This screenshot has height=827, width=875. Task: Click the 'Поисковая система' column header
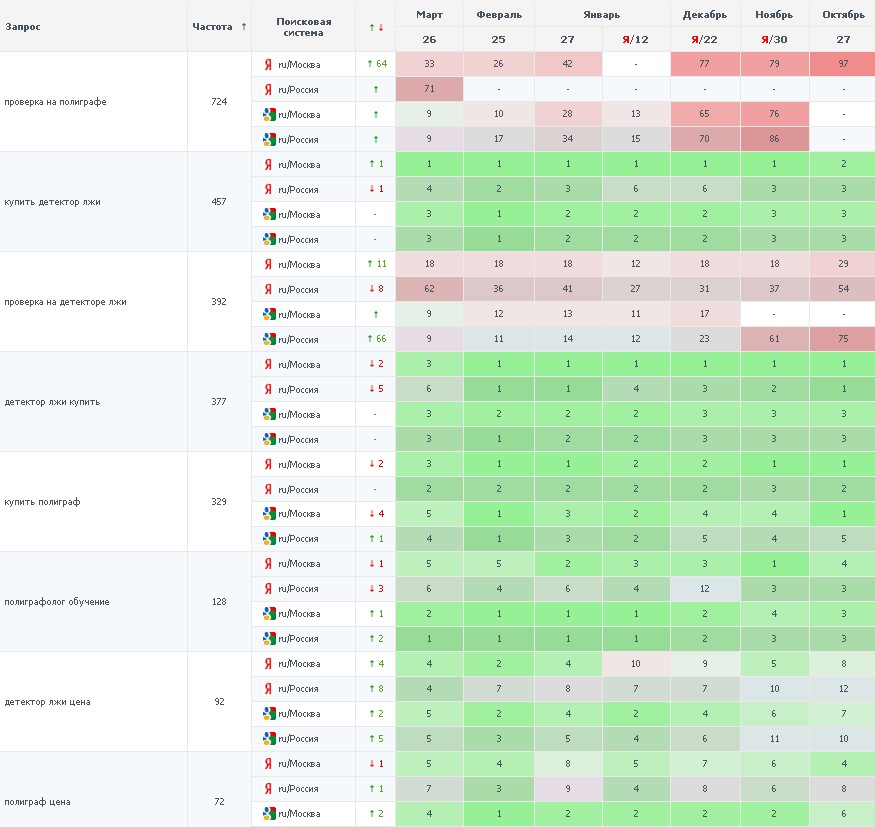pos(303,26)
